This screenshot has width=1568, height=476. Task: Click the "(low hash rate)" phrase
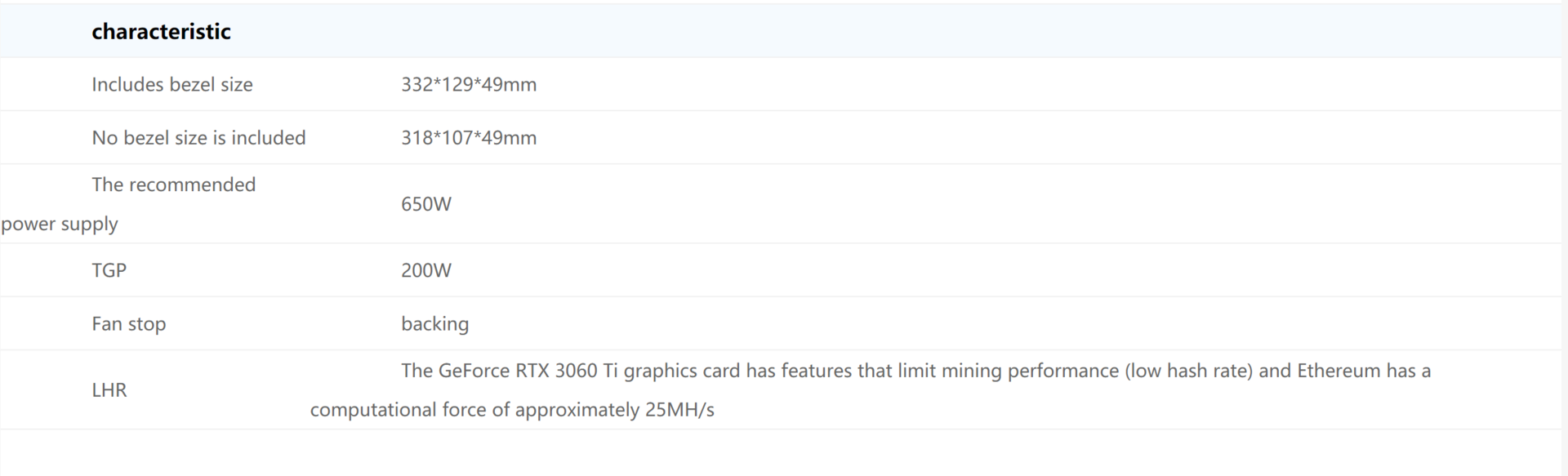click(x=1188, y=371)
